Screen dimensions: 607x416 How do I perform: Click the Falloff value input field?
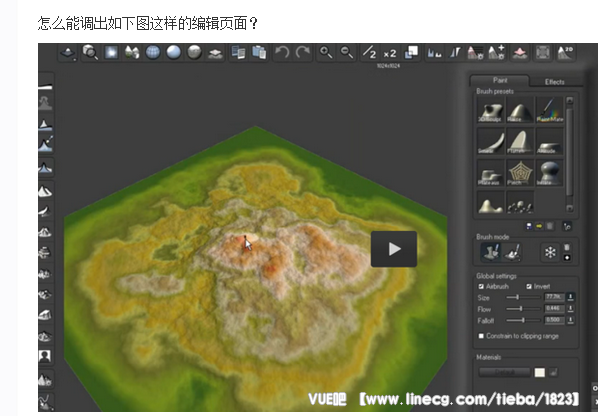pos(554,320)
